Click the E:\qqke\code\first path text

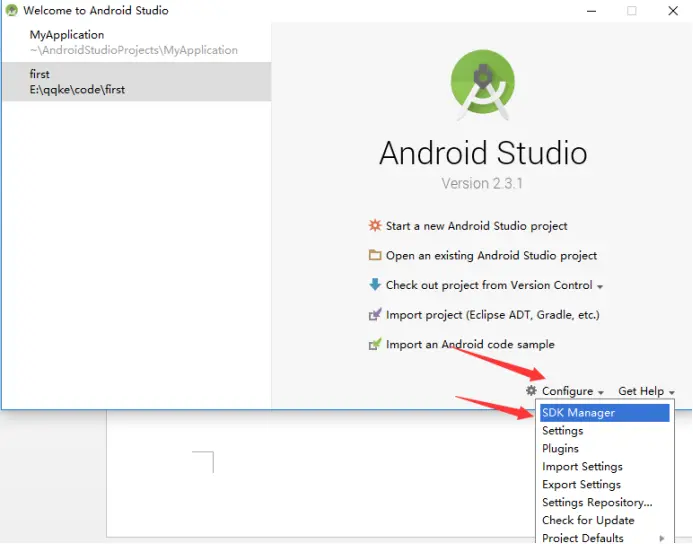(77, 90)
